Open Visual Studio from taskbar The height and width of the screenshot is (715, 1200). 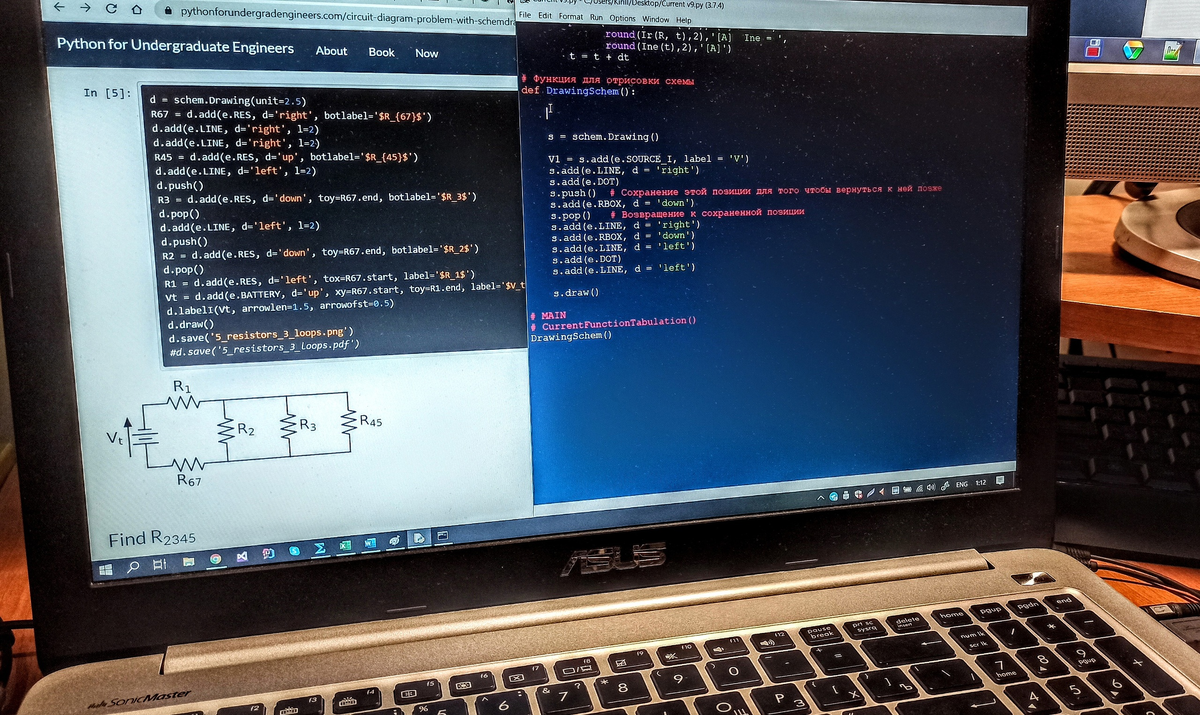click(242, 556)
